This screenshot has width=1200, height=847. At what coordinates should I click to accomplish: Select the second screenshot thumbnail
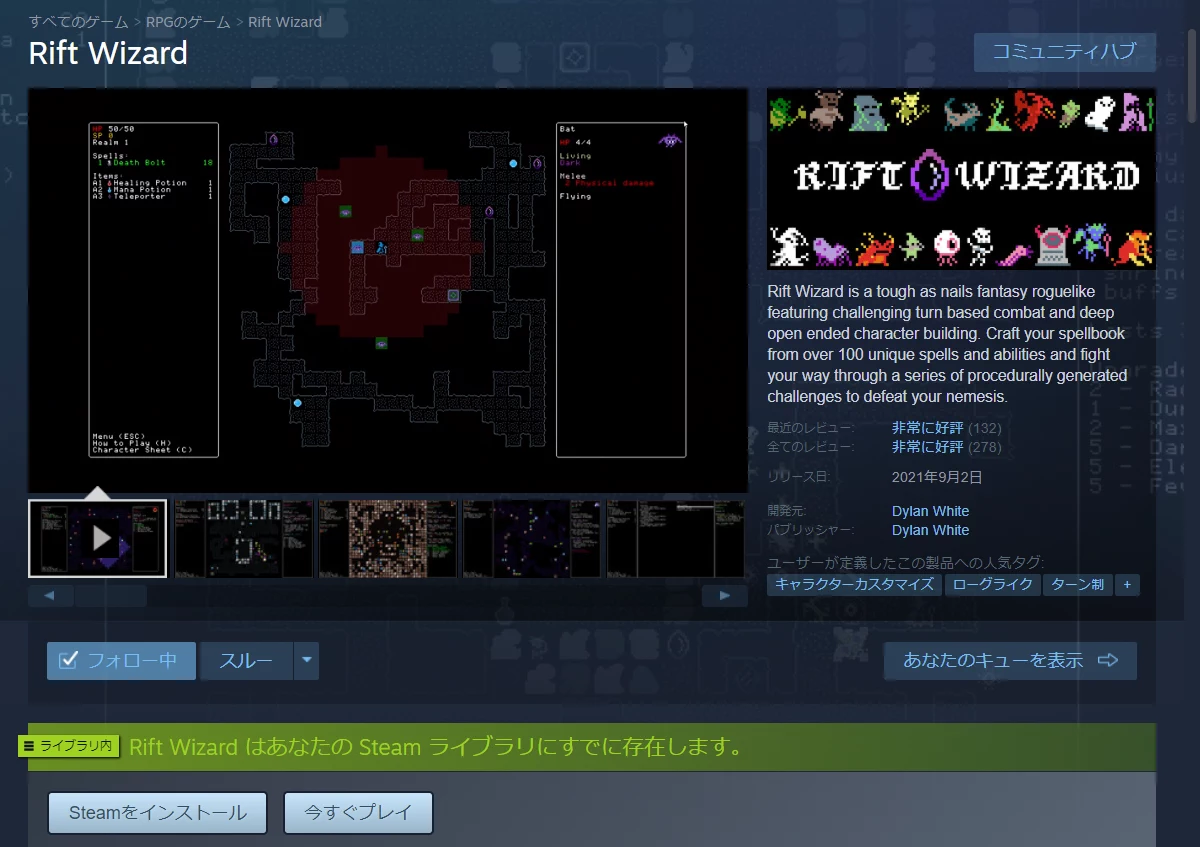pos(243,538)
